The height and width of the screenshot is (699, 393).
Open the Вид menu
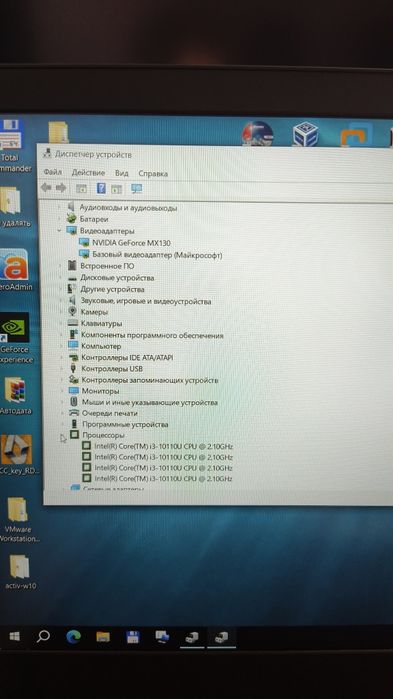point(122,173)
